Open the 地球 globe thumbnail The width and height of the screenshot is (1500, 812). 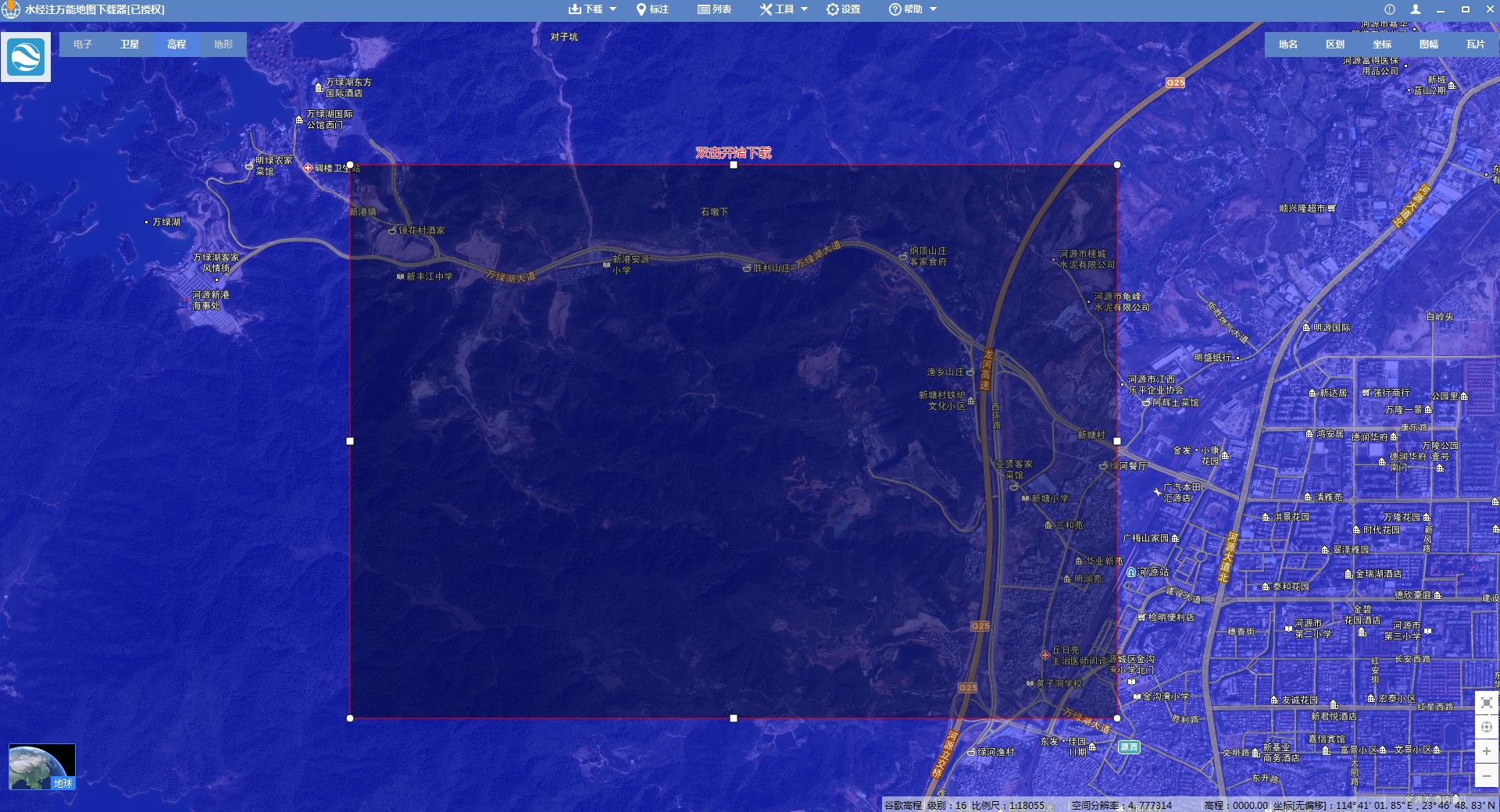42,767
